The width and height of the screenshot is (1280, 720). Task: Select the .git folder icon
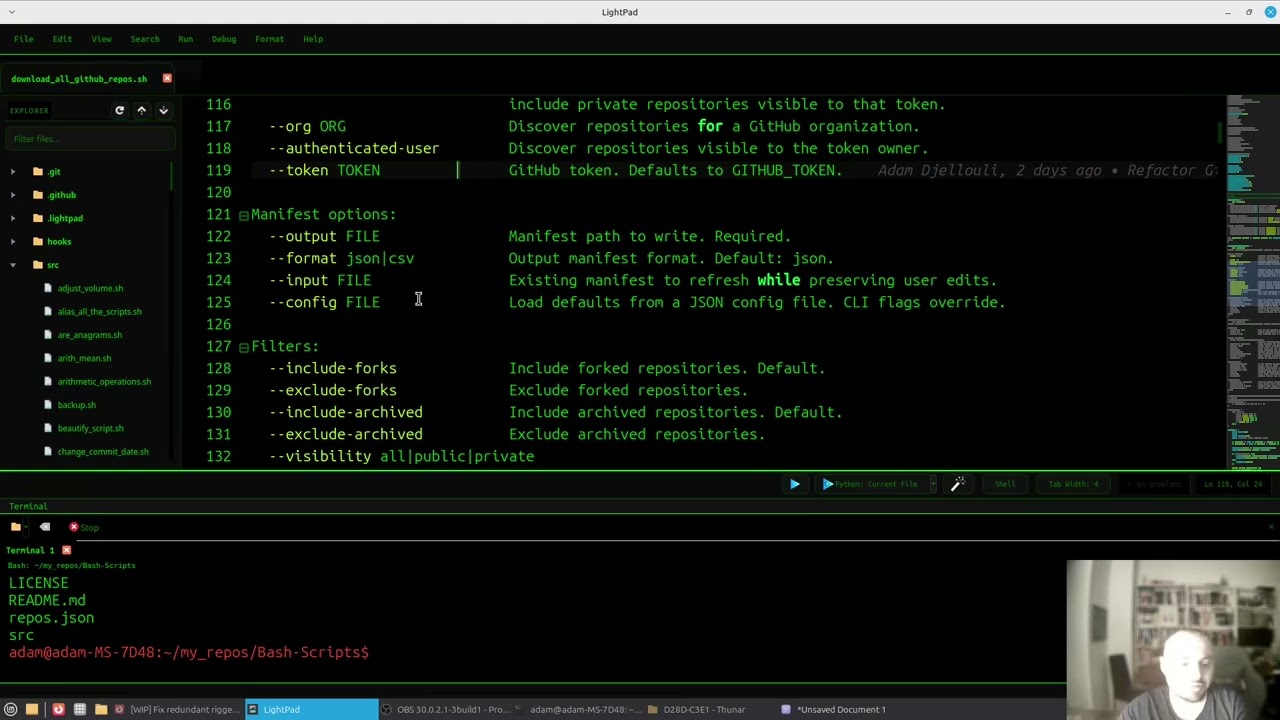38,172
